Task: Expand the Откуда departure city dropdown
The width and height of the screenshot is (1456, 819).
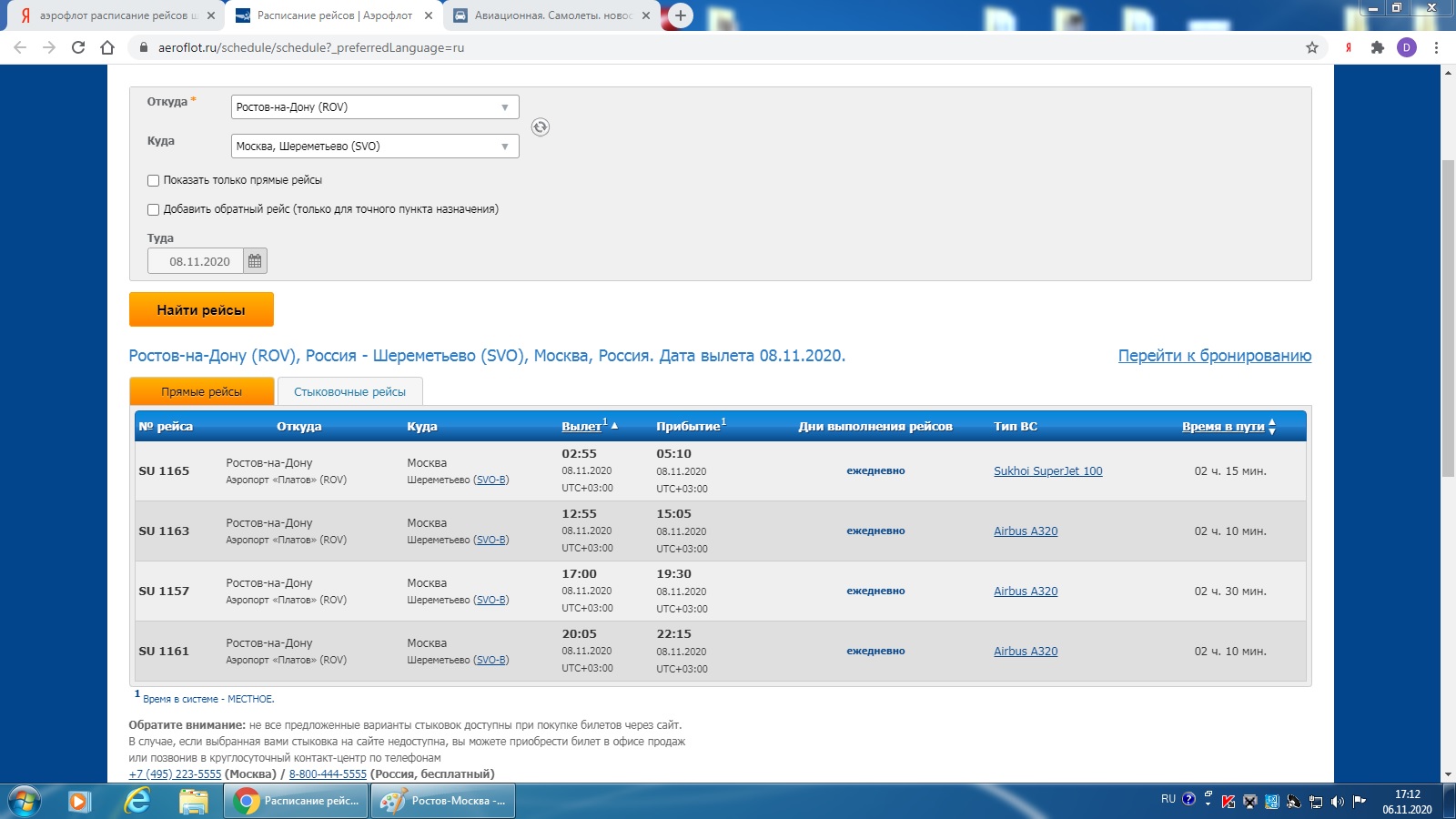Action: 375,107
